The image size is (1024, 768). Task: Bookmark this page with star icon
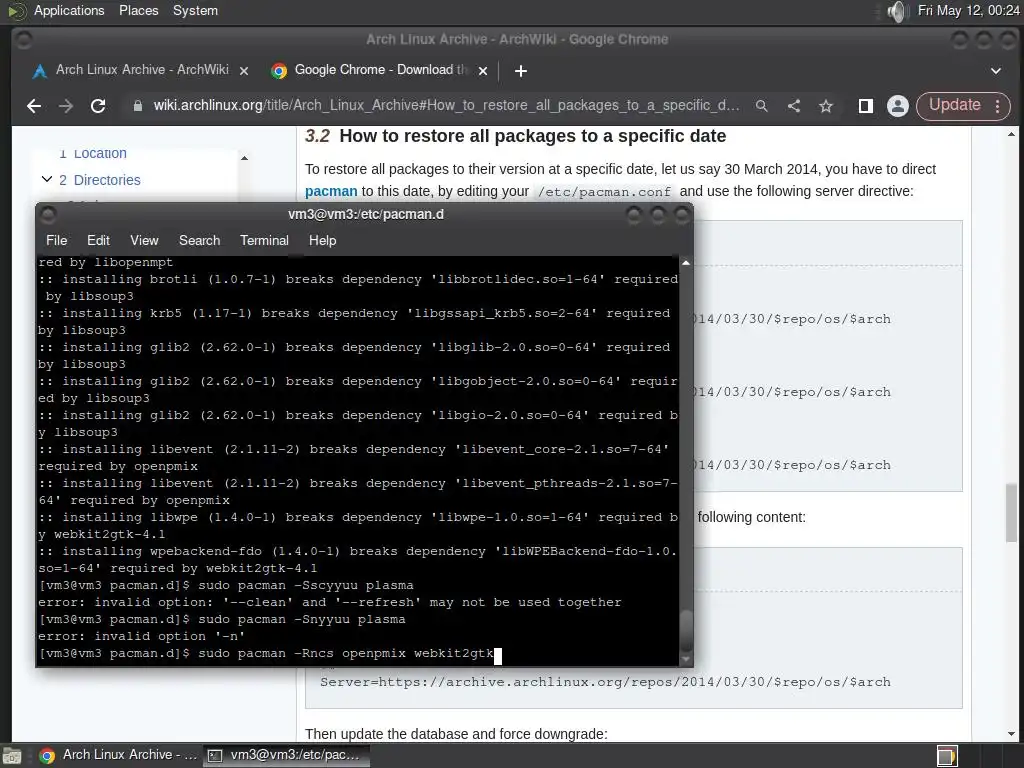(825, 106)
